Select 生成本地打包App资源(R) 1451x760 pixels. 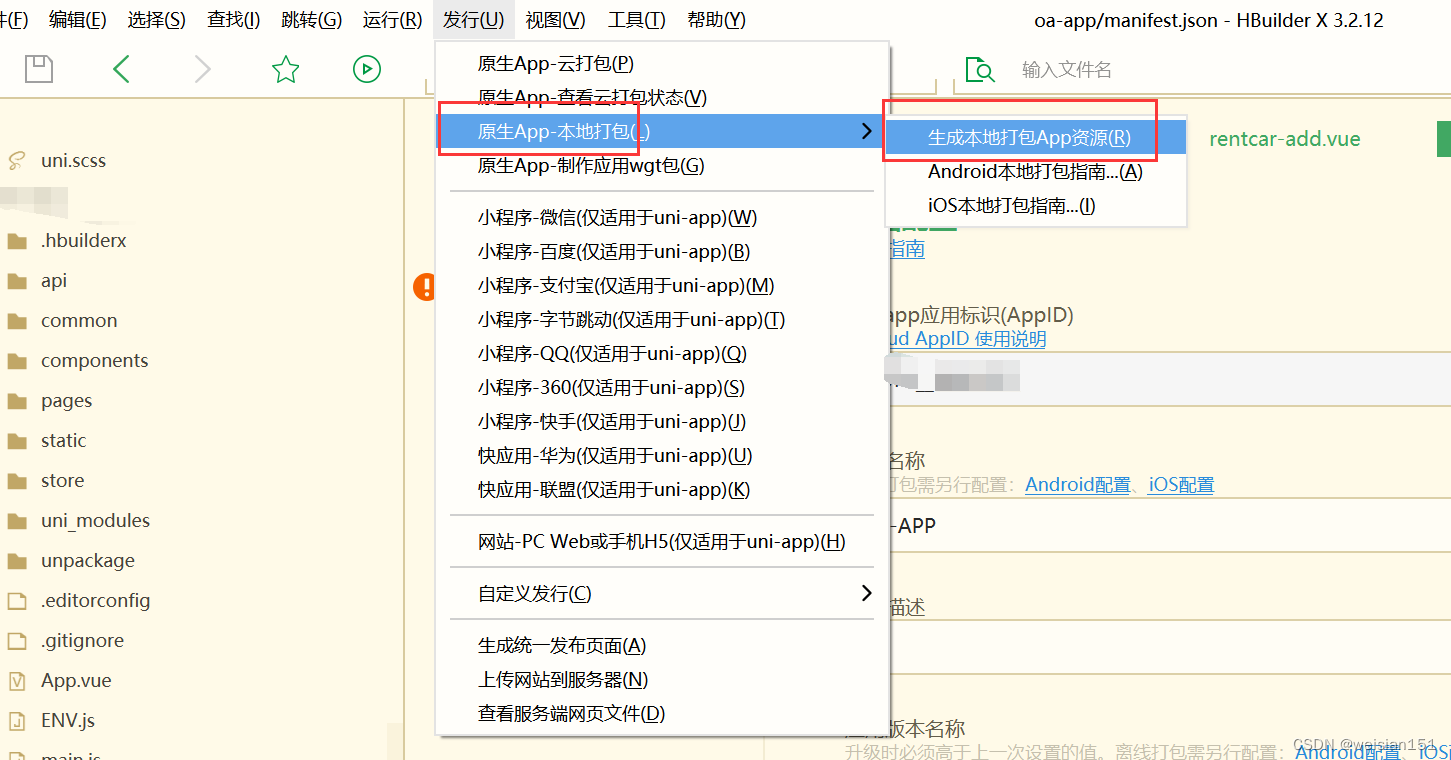(1036, 138)
